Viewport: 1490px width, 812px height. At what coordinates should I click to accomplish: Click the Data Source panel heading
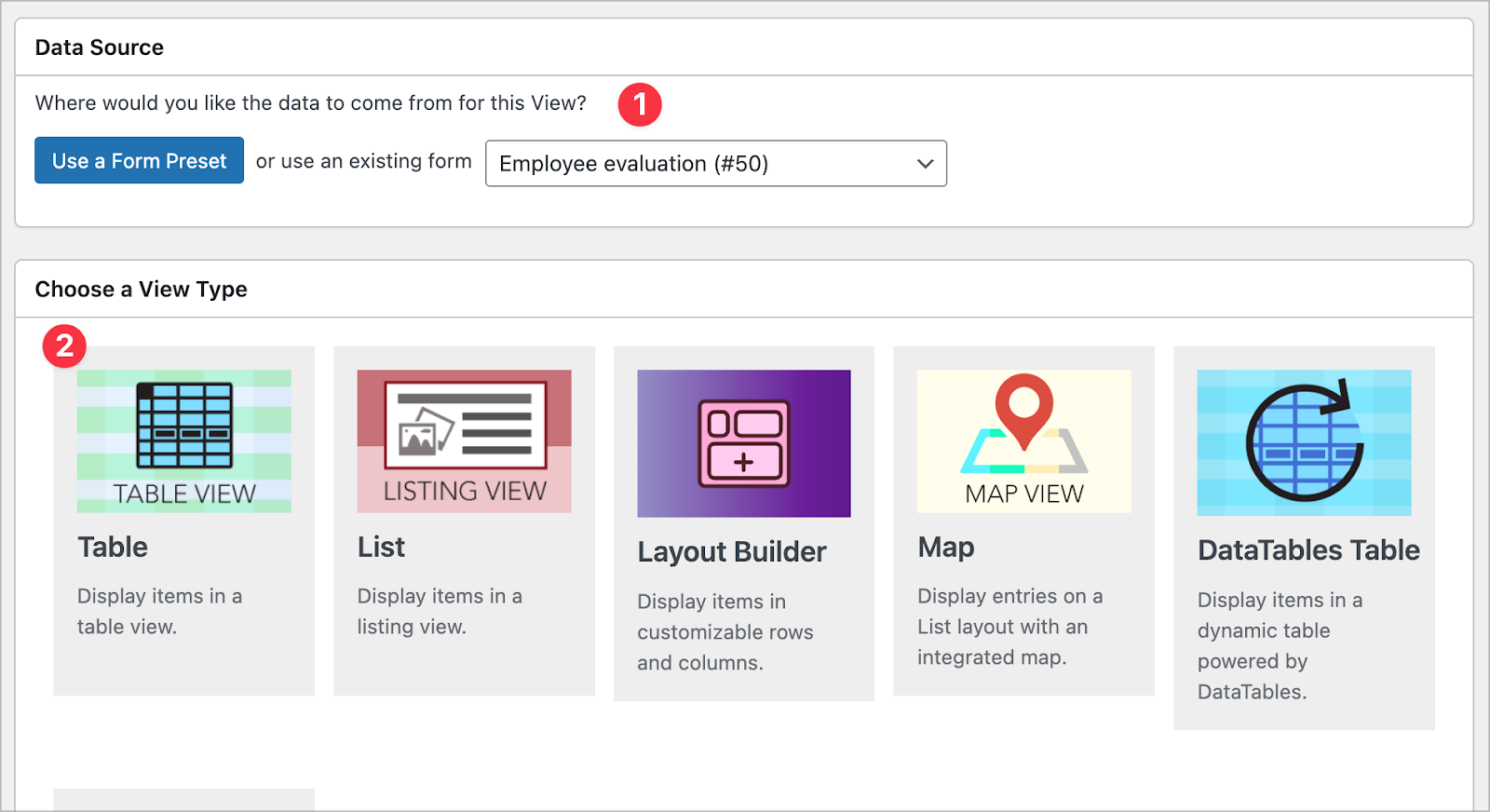point(100,47)
